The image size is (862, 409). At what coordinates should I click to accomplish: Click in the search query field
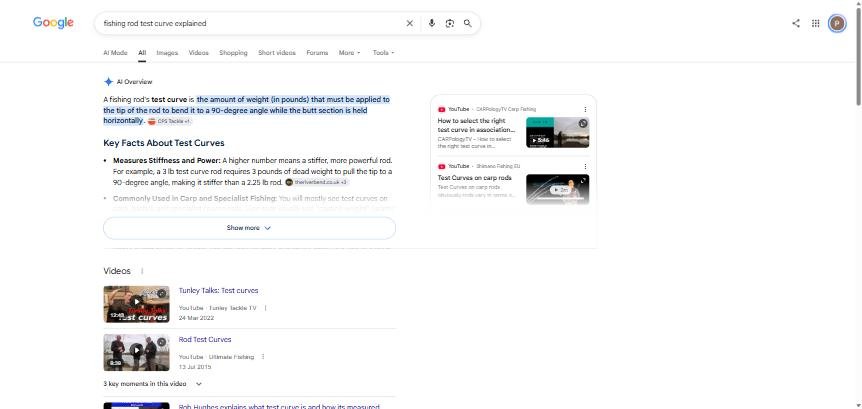(x=250, y=23)
